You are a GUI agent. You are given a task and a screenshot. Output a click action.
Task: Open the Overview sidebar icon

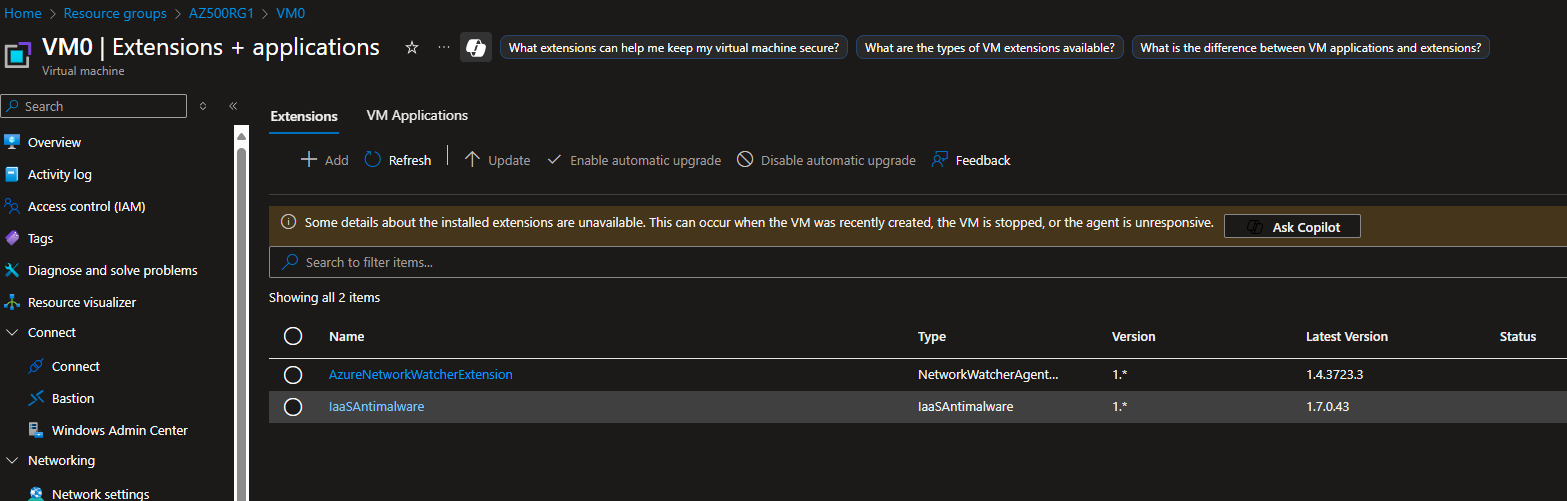pos(12,142)
